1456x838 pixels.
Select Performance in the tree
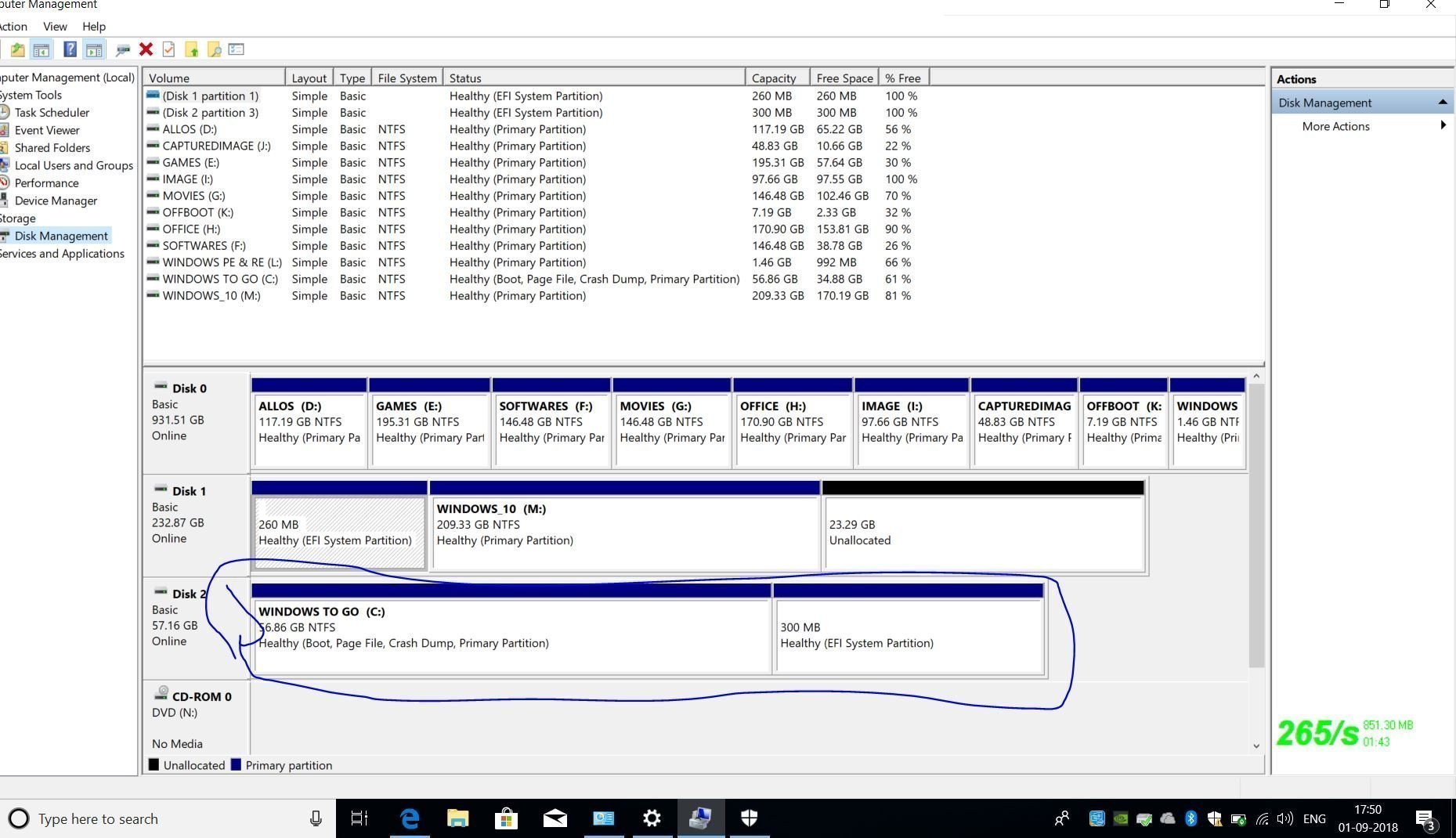point(46,182)
